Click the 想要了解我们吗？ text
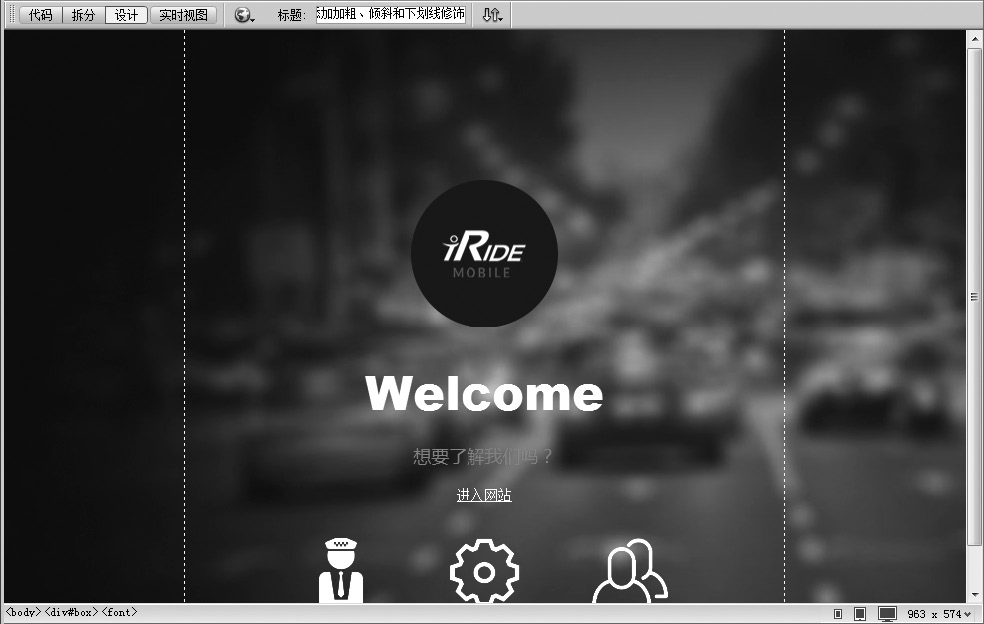 click(483, 456)
